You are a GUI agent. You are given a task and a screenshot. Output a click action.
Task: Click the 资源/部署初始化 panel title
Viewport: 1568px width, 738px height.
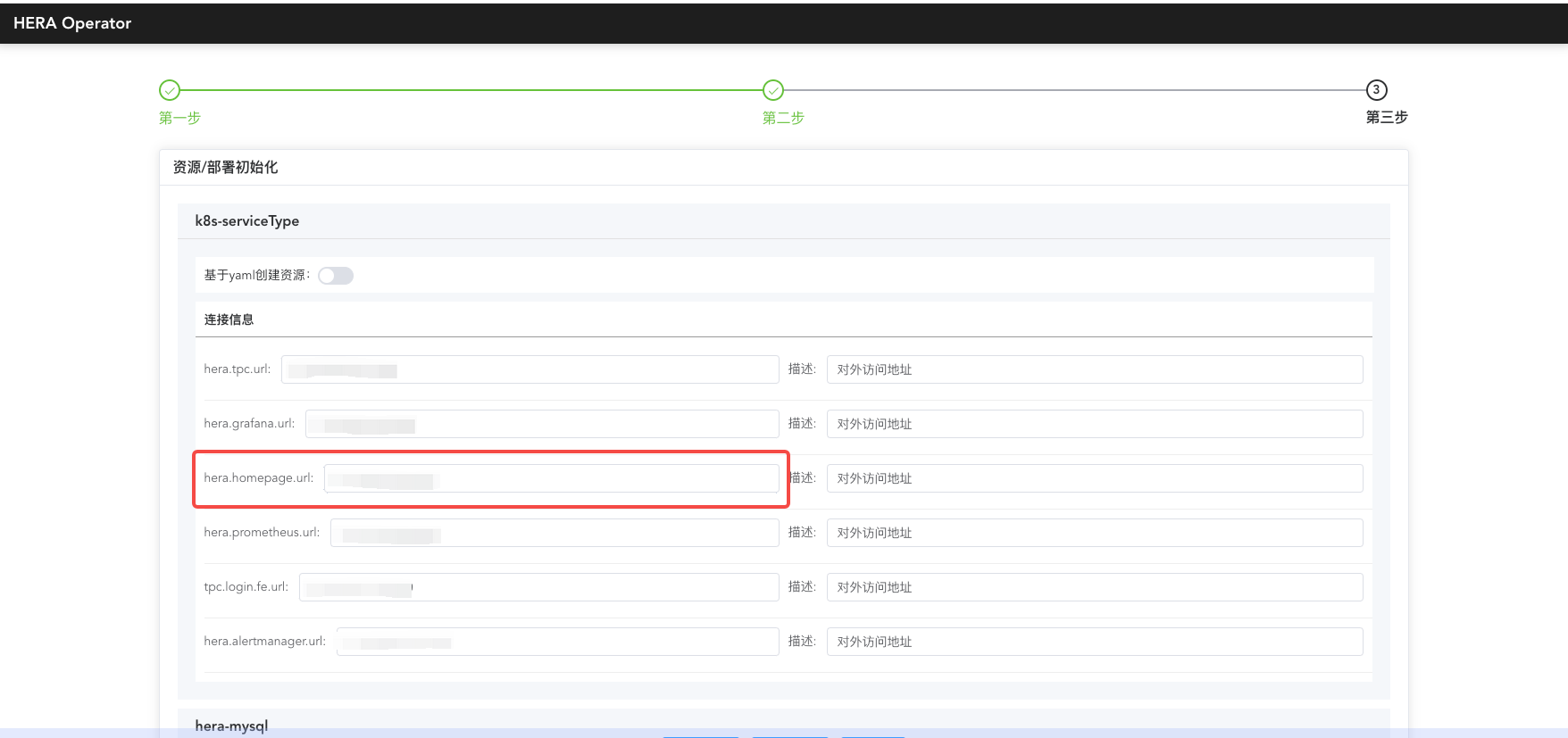225,168
